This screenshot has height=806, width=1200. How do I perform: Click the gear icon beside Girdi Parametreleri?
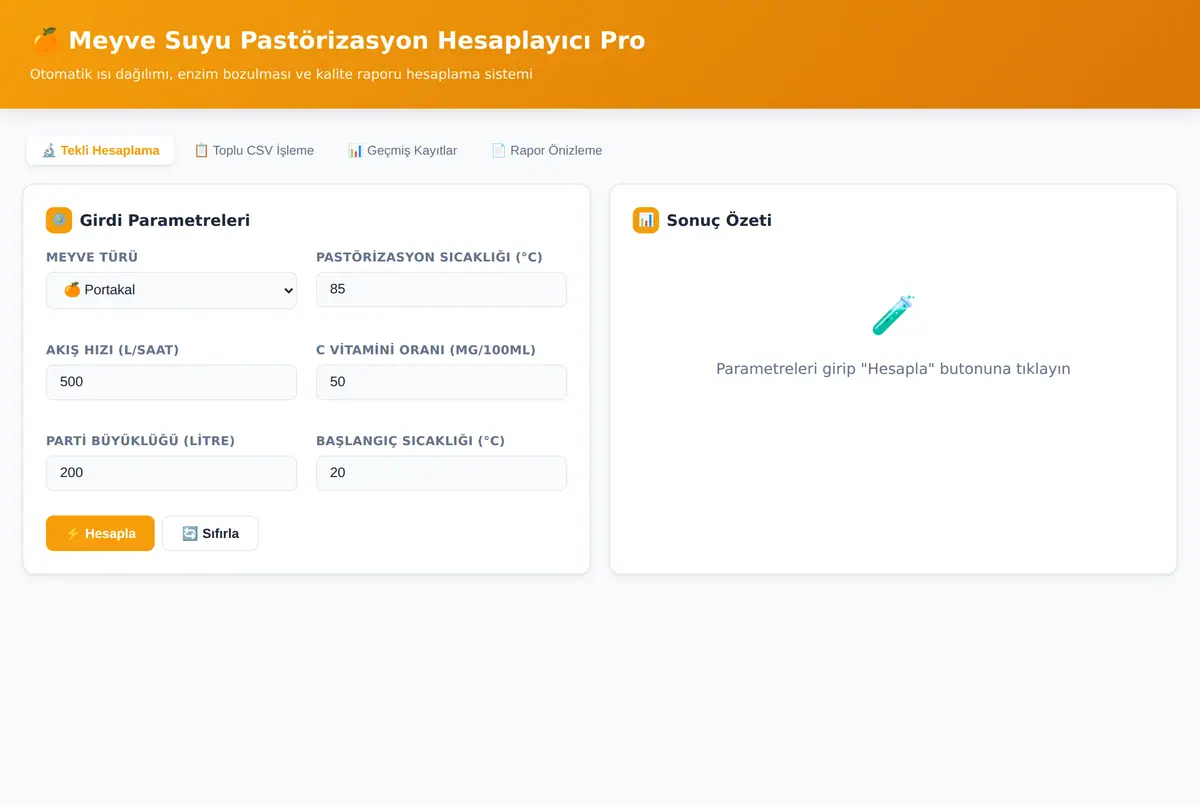click(59, 220)
